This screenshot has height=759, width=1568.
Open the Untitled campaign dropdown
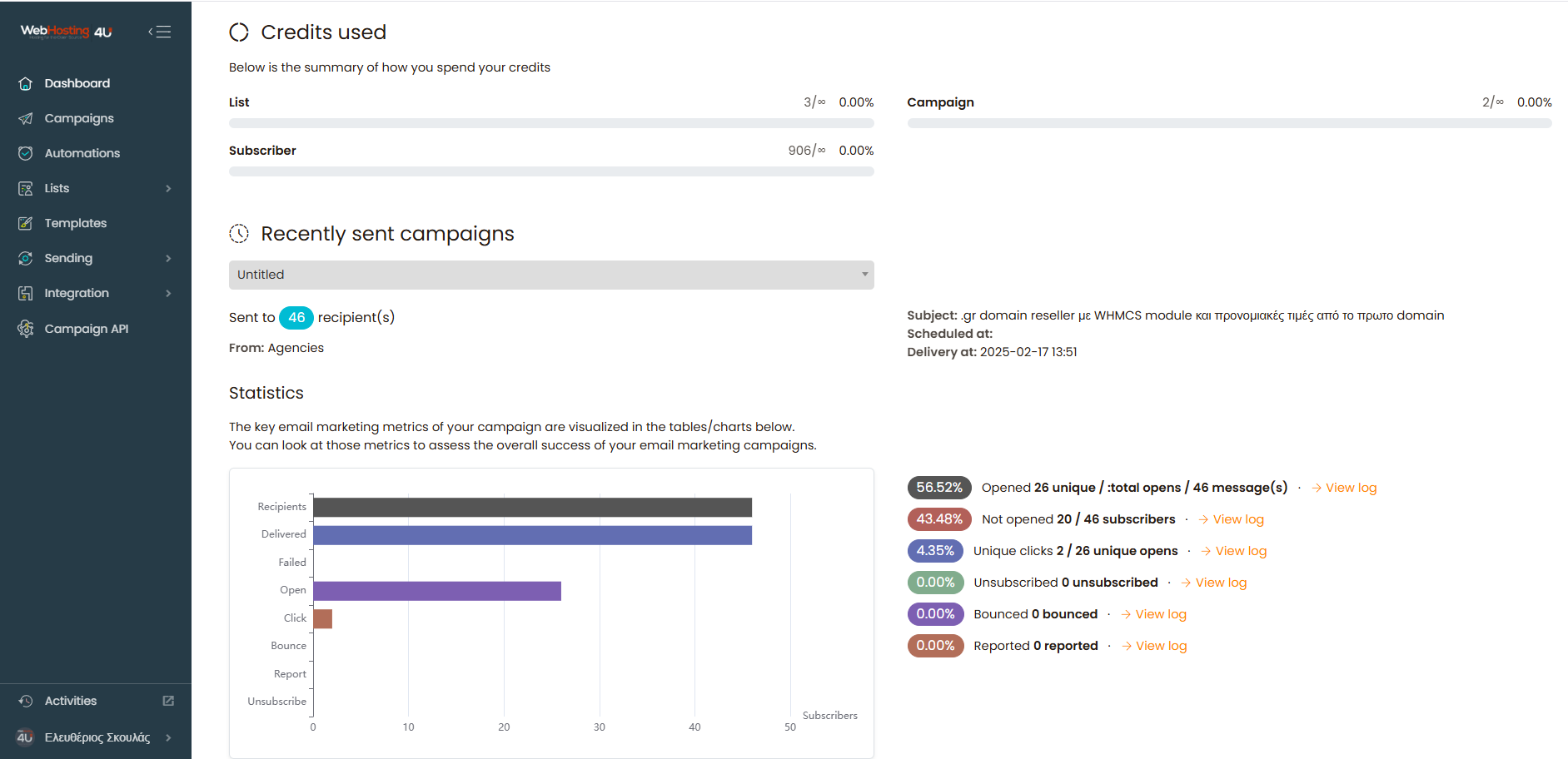(x=550, y=275)
